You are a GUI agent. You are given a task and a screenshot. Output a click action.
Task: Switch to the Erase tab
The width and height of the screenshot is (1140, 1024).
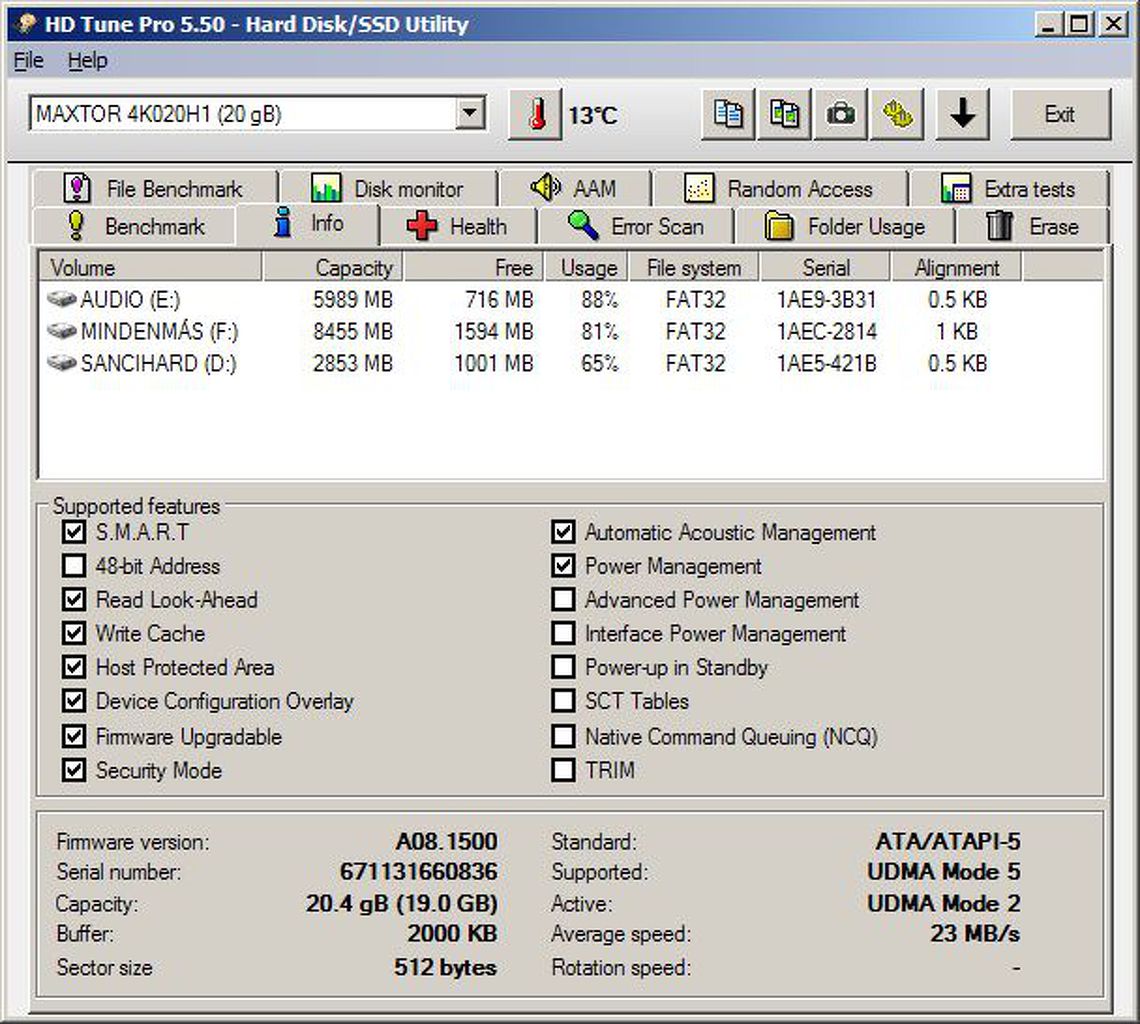1032,226
